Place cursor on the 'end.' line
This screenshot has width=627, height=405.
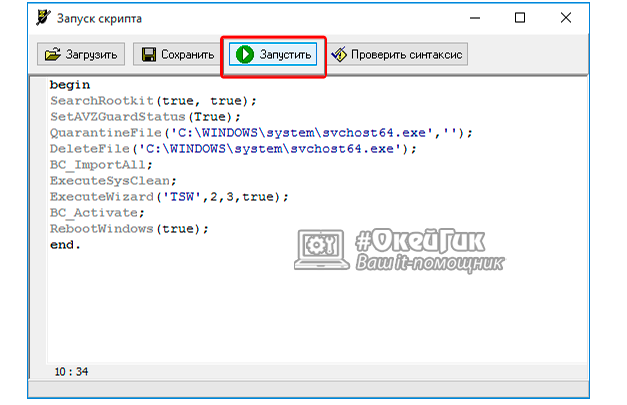pyautogui.click(x=65, y=245)
